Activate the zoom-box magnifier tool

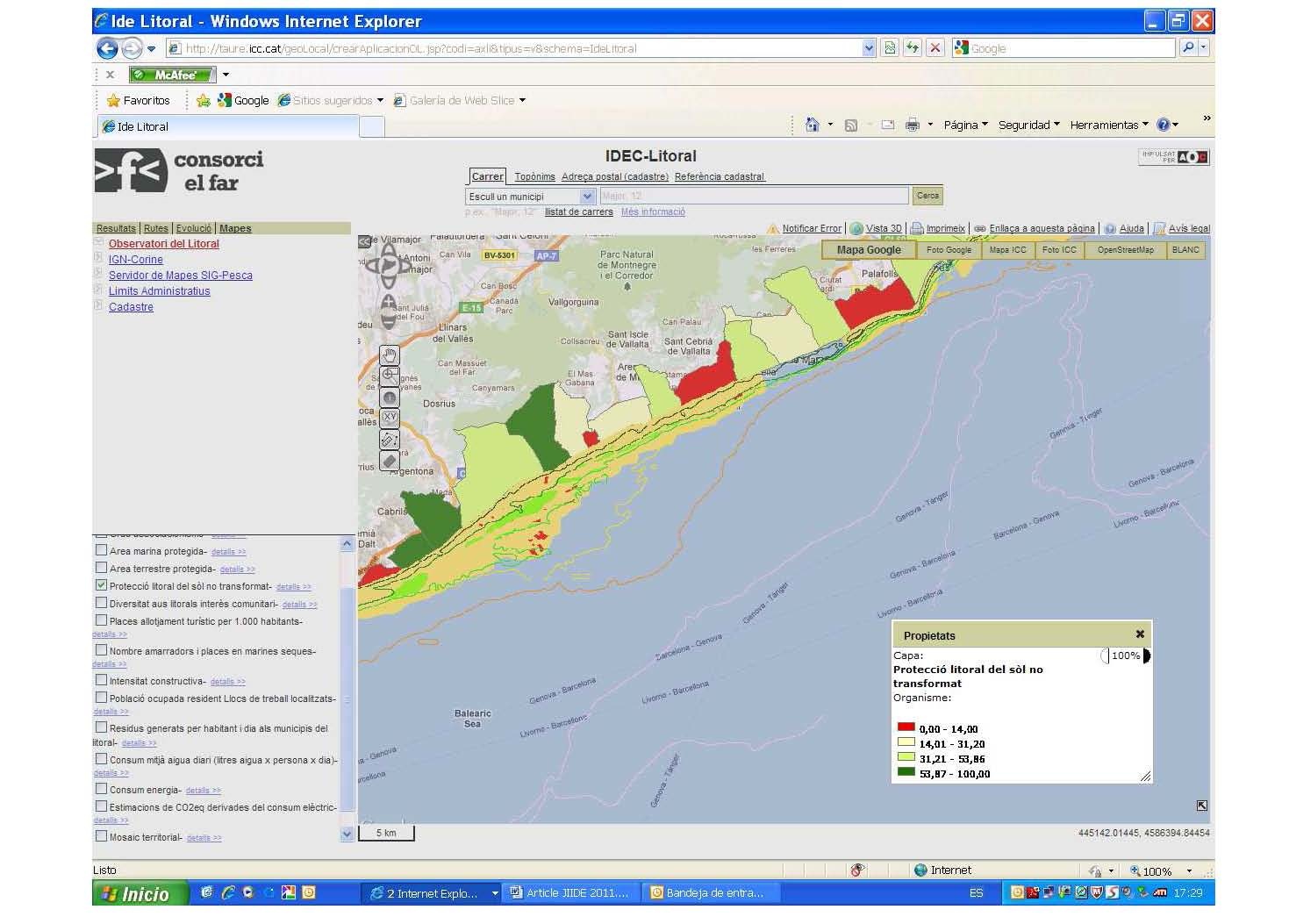[x=390, y=376]
